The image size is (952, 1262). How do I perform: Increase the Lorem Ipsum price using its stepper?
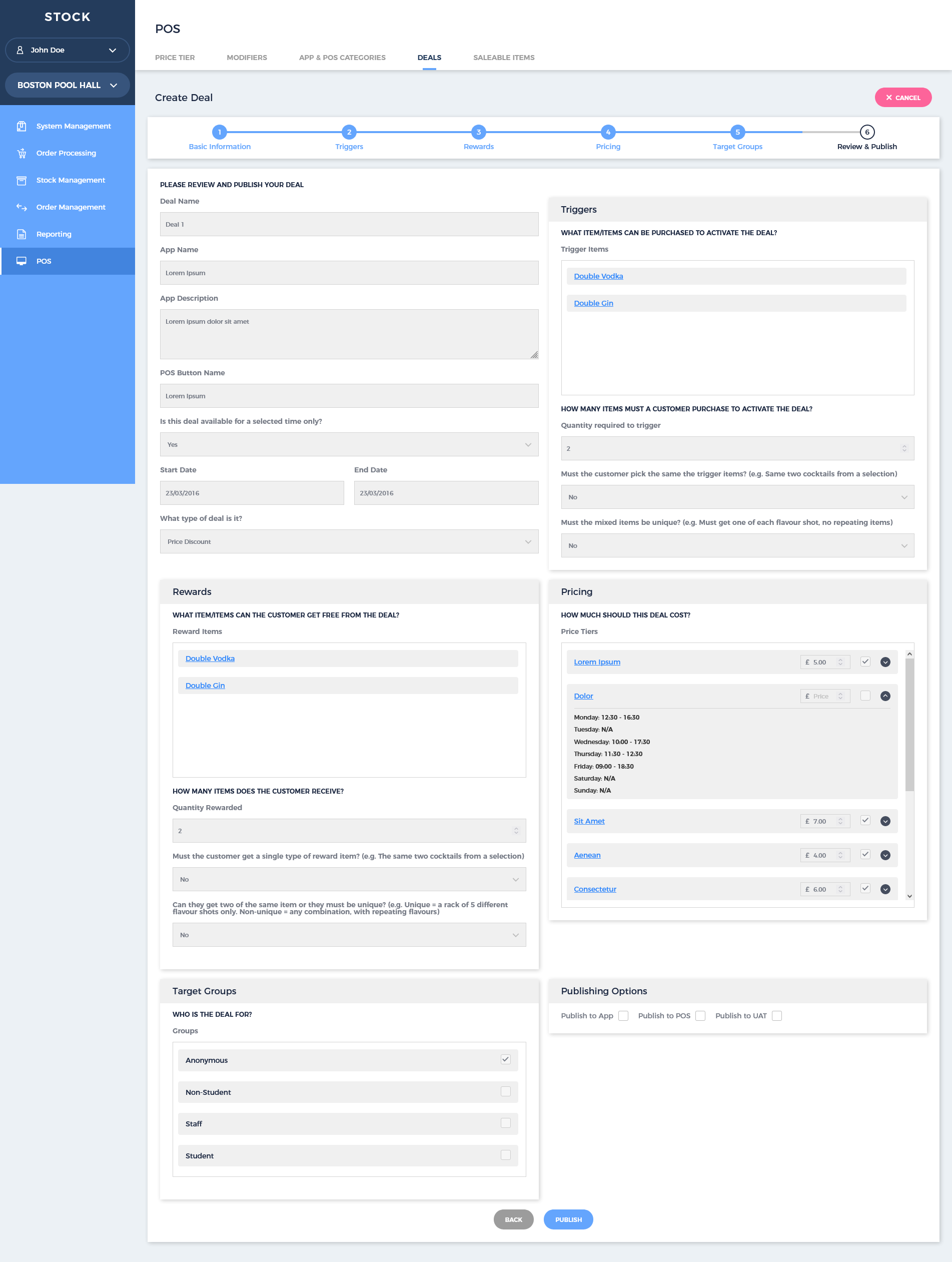click(x=840, y=659)
